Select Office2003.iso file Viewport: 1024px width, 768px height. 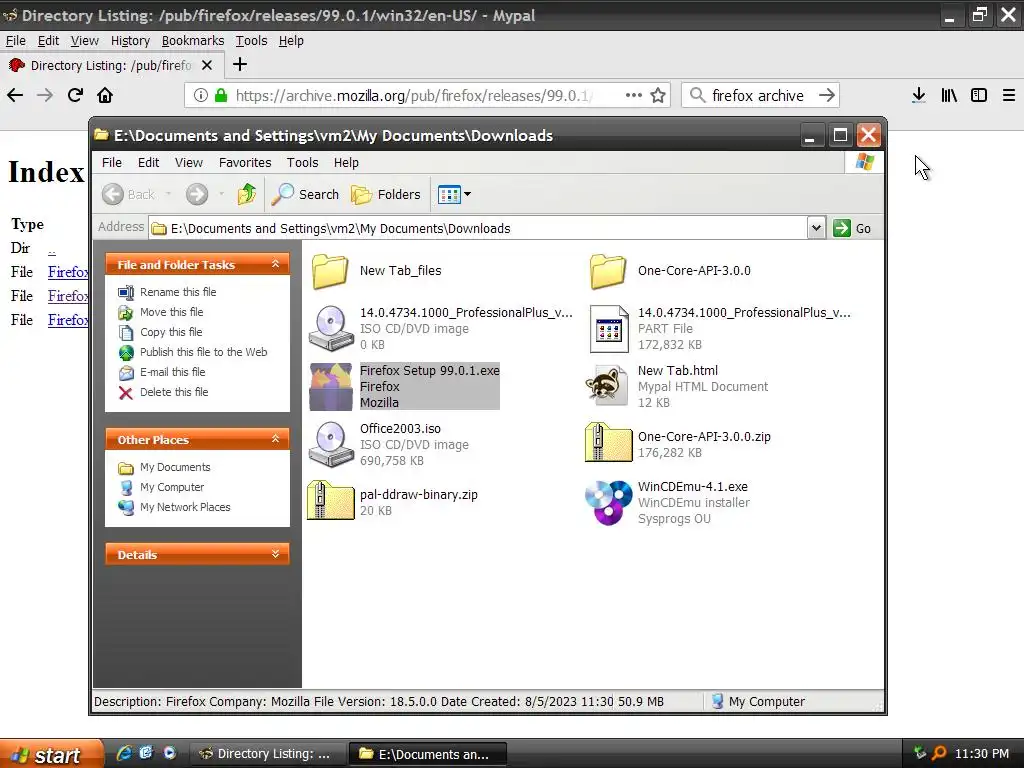point(389,444)
